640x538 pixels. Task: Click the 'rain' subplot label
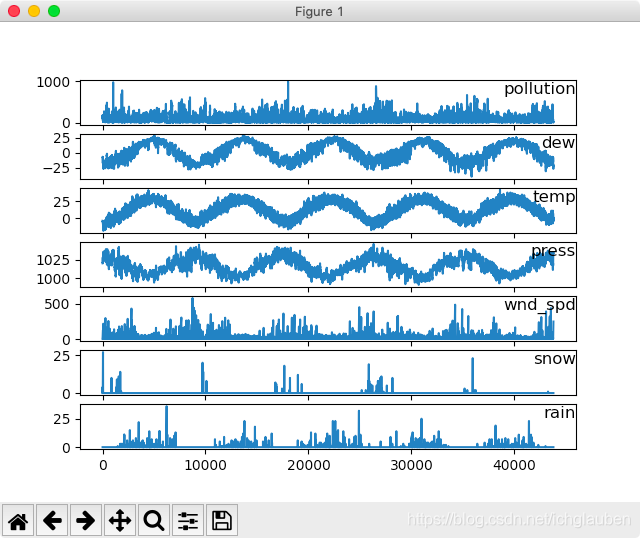pyautogui.click(x=560, y=413)
